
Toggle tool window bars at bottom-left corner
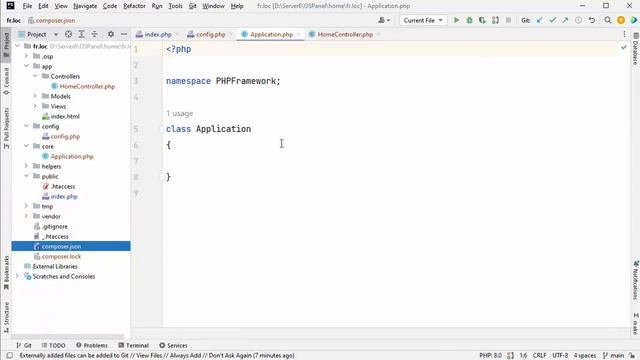tap(9, 356)
